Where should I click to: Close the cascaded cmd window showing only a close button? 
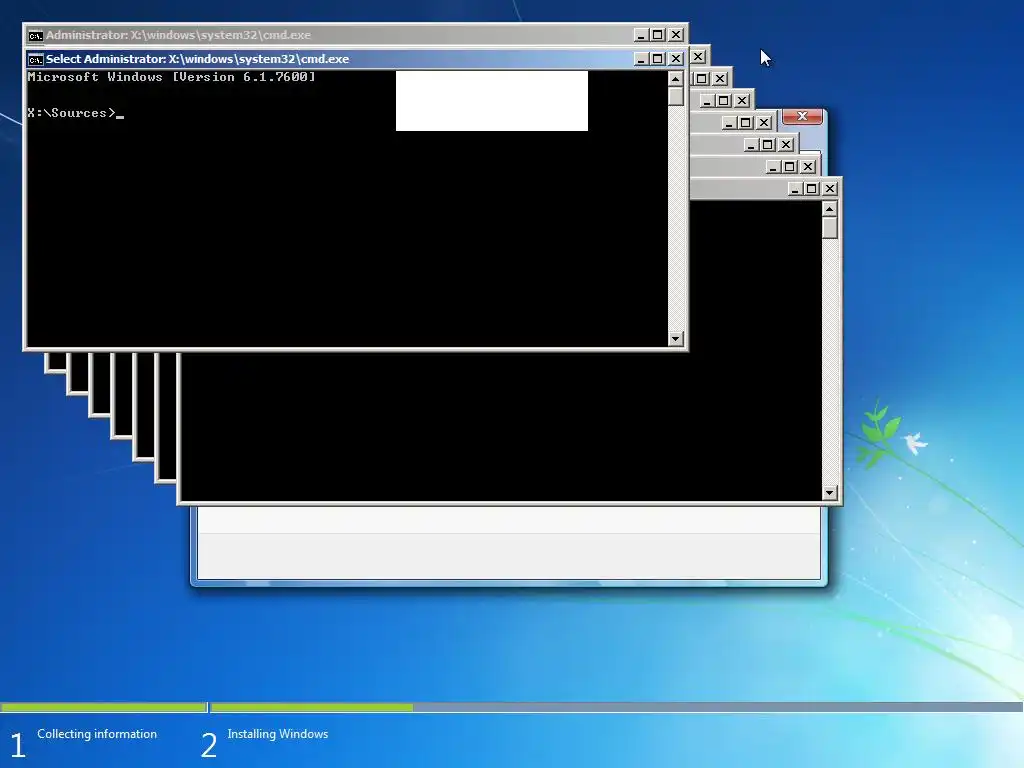pos(698,57)
